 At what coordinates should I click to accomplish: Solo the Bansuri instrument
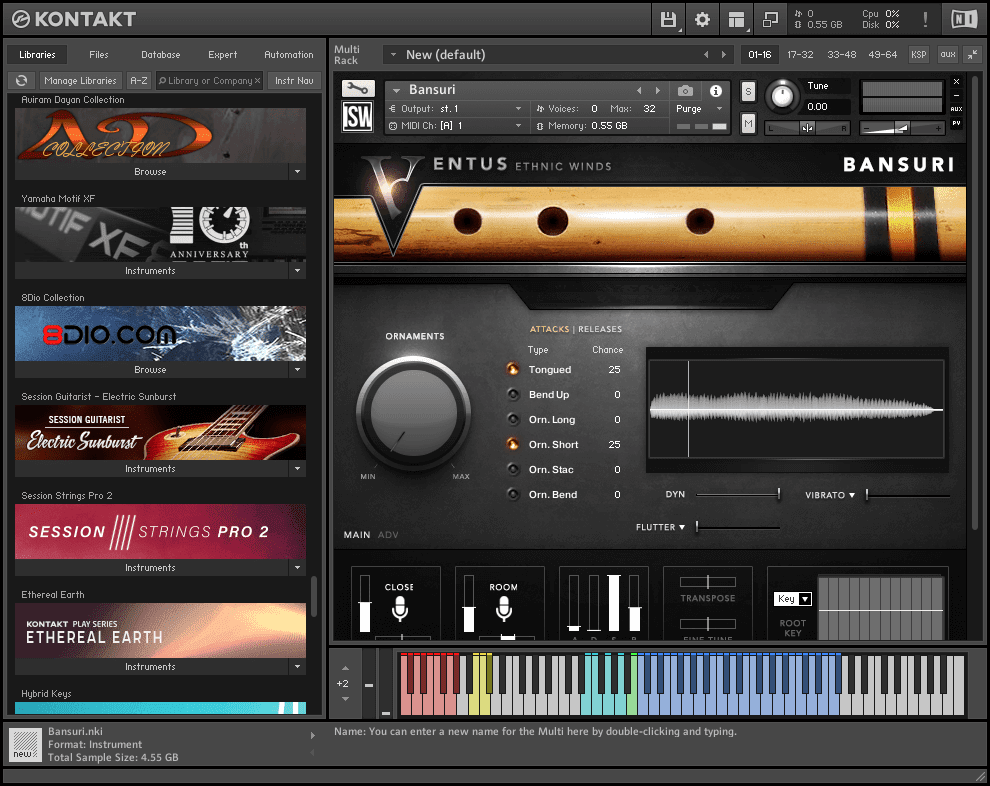click(x=748, y=92)
